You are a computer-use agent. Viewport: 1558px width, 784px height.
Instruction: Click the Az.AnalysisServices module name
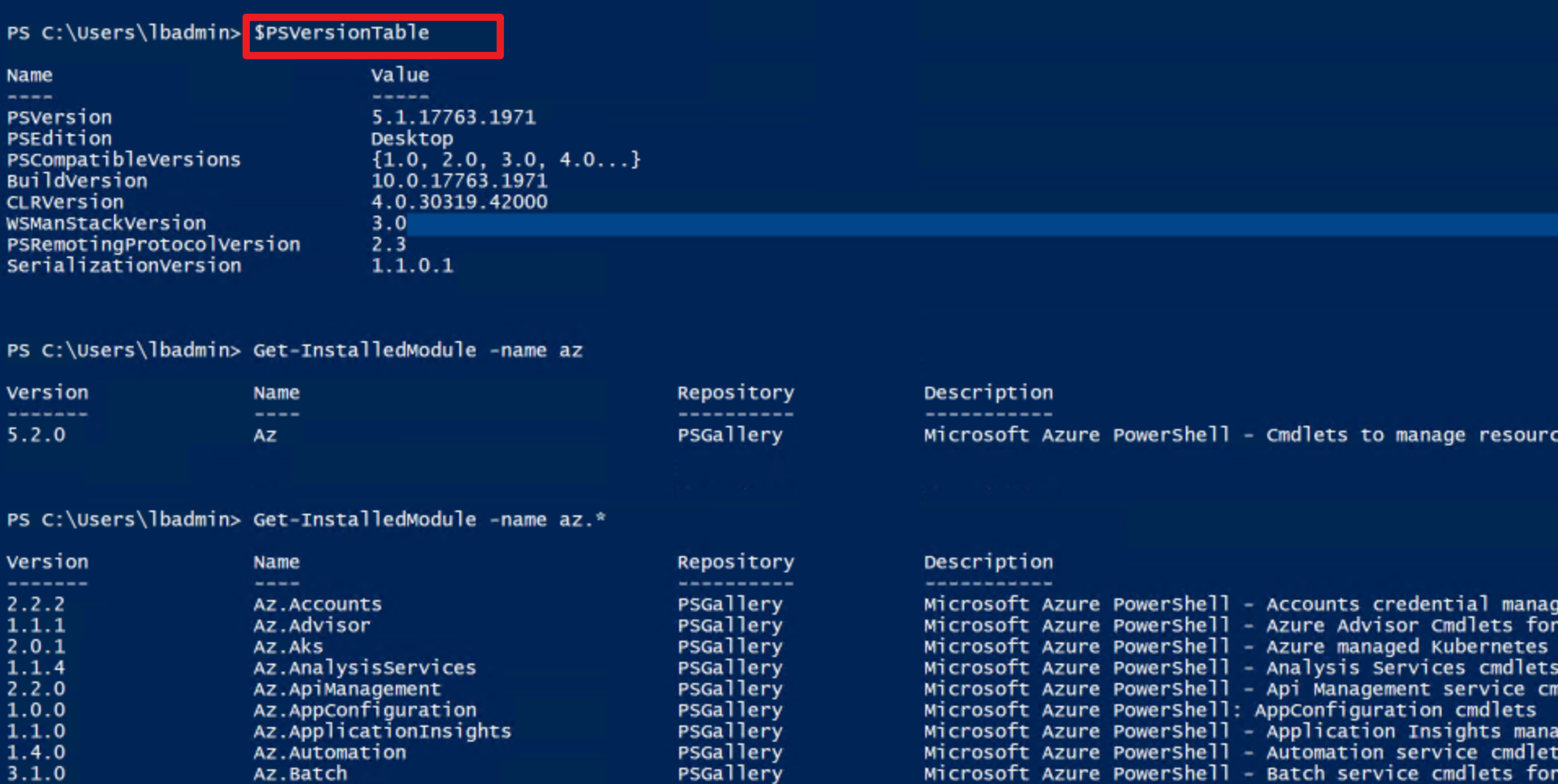(x=364, y=668)
